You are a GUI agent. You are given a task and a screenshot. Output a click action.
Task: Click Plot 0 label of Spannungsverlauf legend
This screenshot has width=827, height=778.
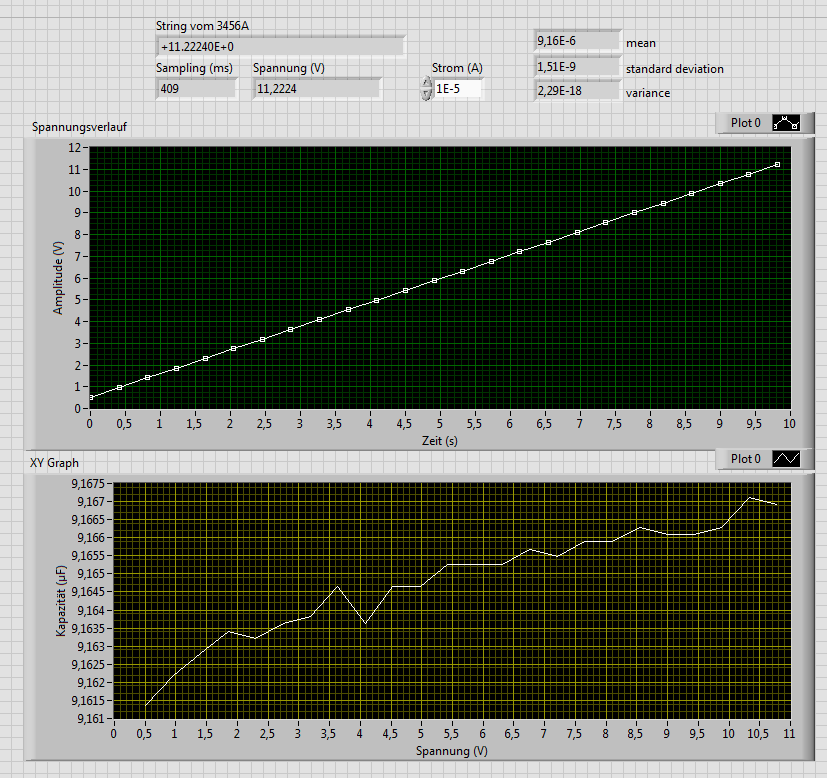[745, 123]
